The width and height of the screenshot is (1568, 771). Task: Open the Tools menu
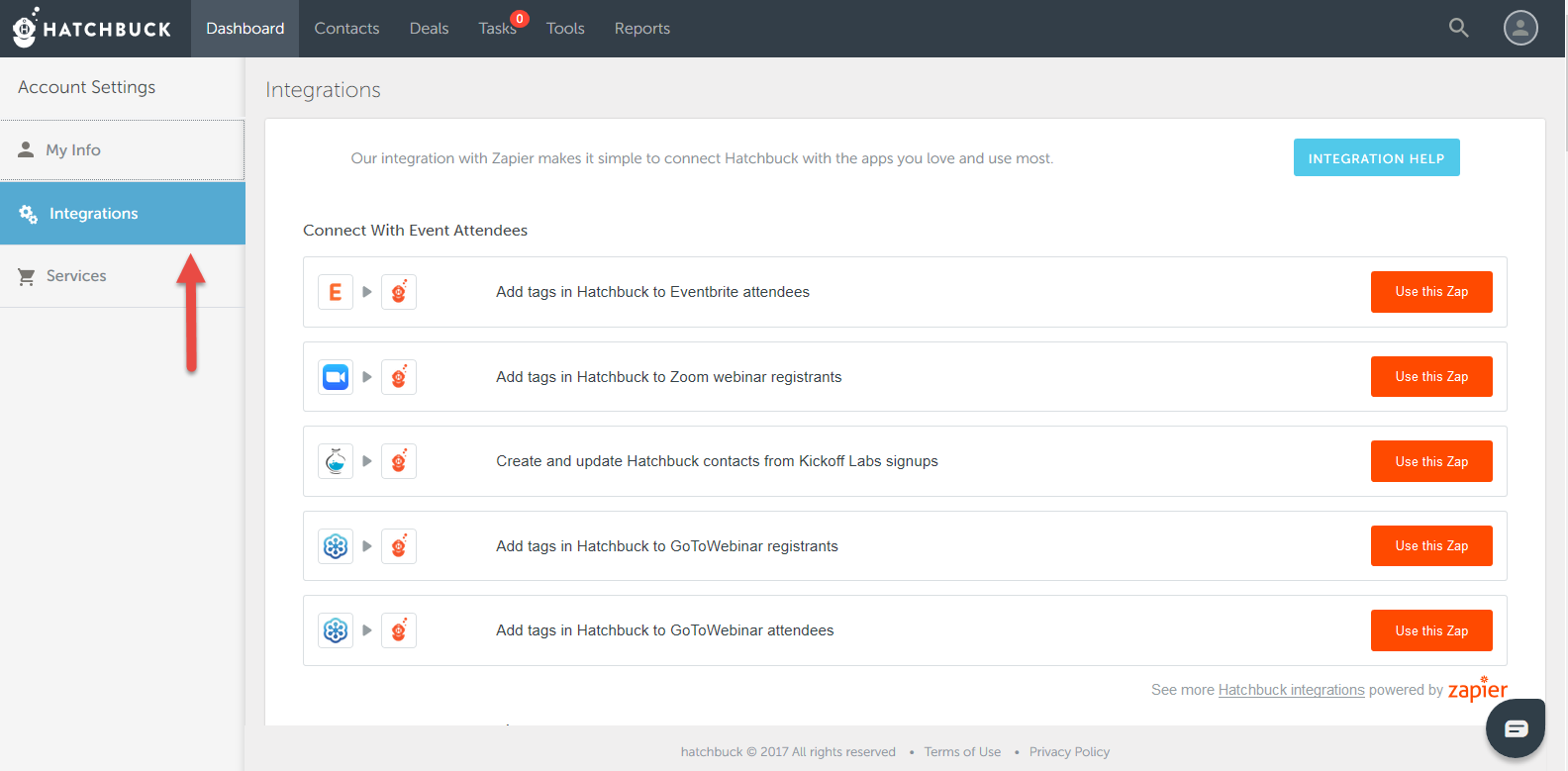[x=565, y=29]
